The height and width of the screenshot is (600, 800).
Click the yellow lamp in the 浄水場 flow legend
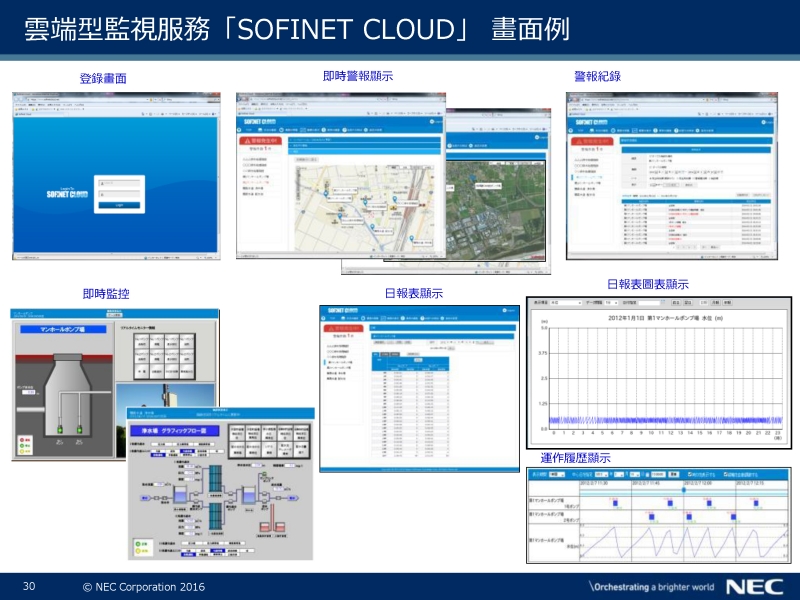click(138, 551)
